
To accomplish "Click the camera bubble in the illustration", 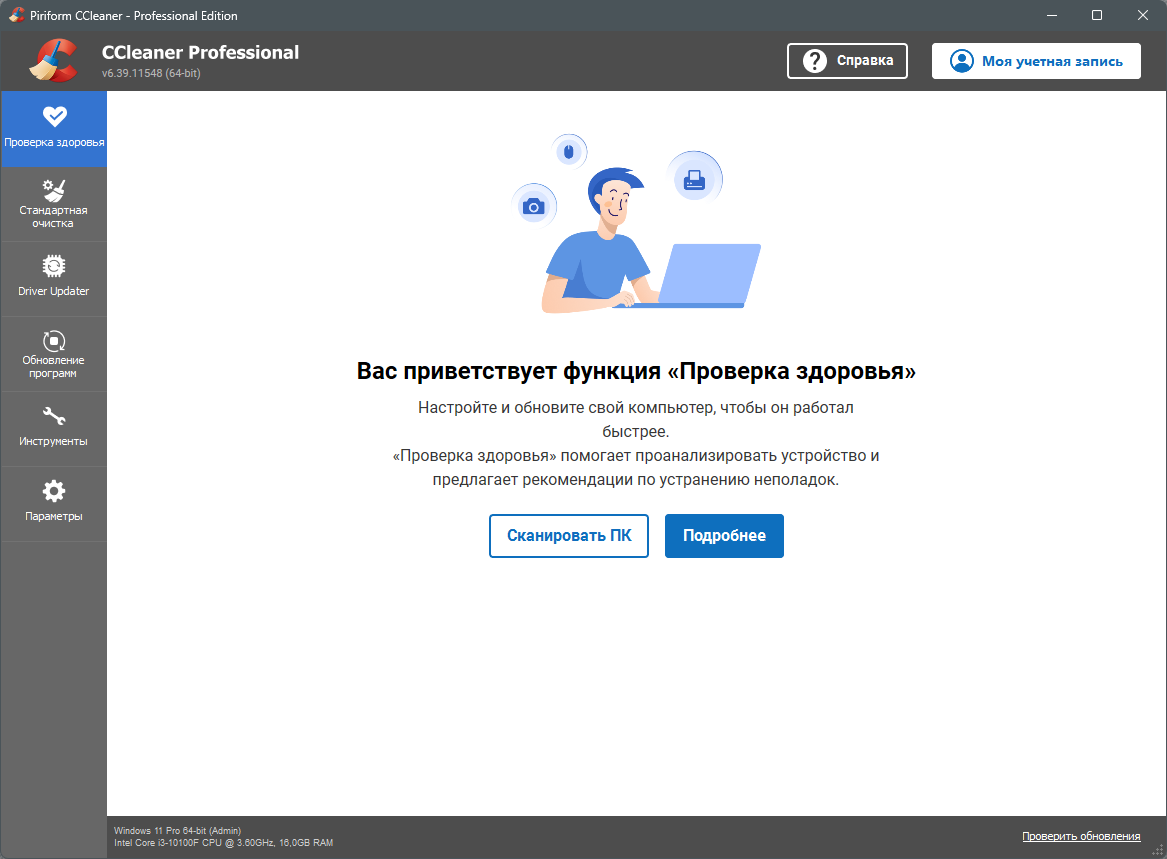I will 534,206.
